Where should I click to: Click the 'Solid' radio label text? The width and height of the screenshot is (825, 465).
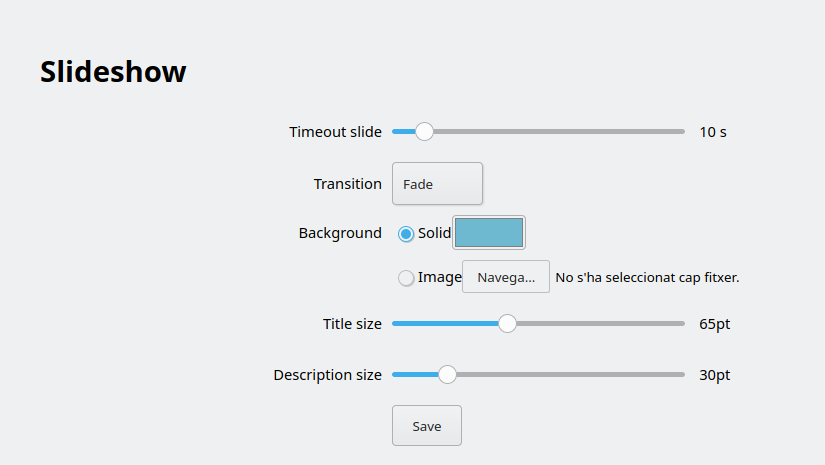point(434,233)
